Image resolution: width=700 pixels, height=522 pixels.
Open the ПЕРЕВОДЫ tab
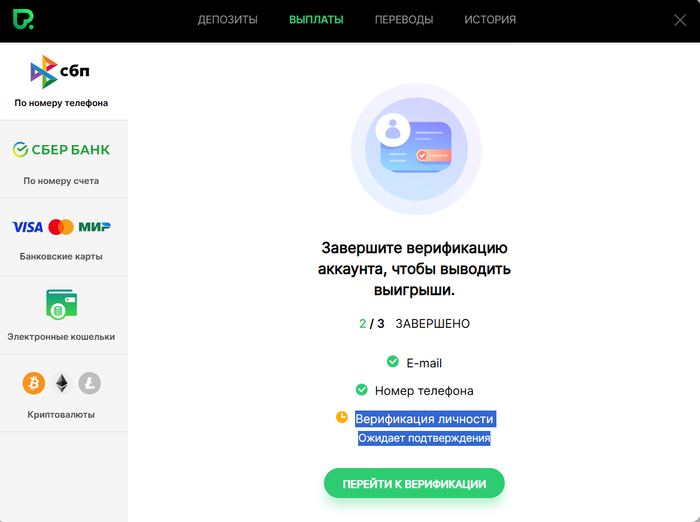click(x=404, y=20)
